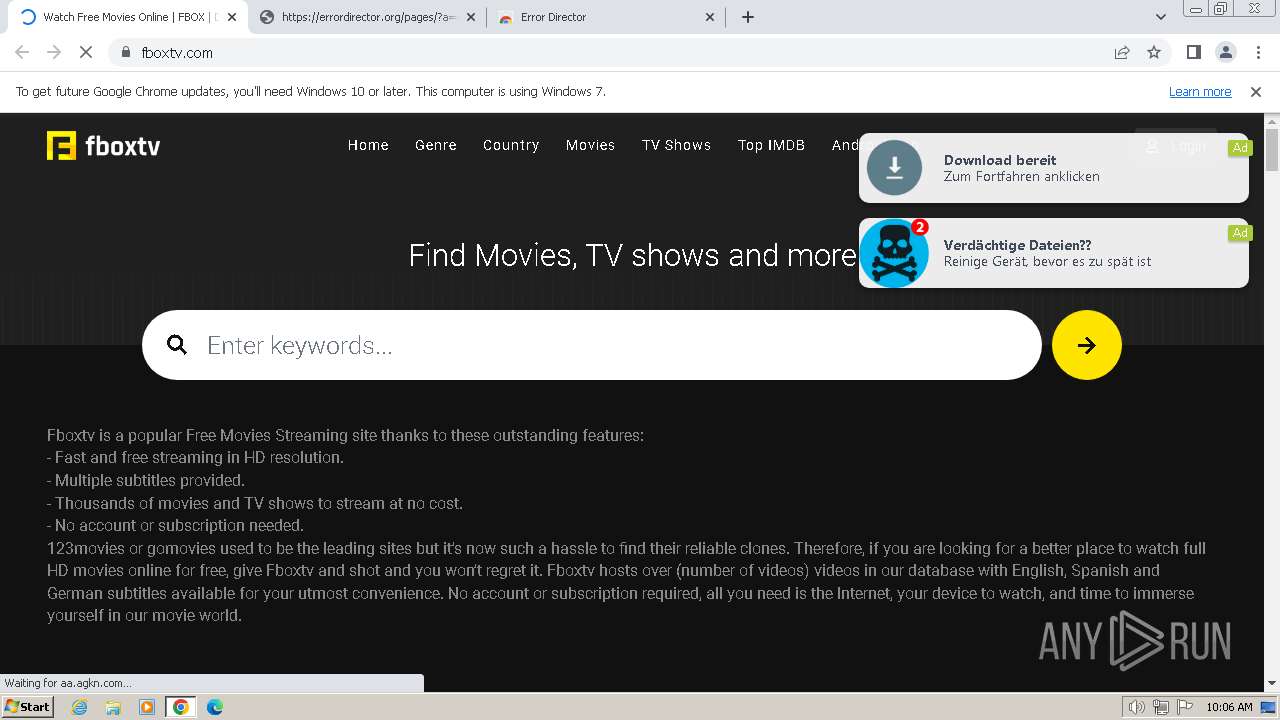
Task: Open Chrome side panel
Action: click(1193, 52)
